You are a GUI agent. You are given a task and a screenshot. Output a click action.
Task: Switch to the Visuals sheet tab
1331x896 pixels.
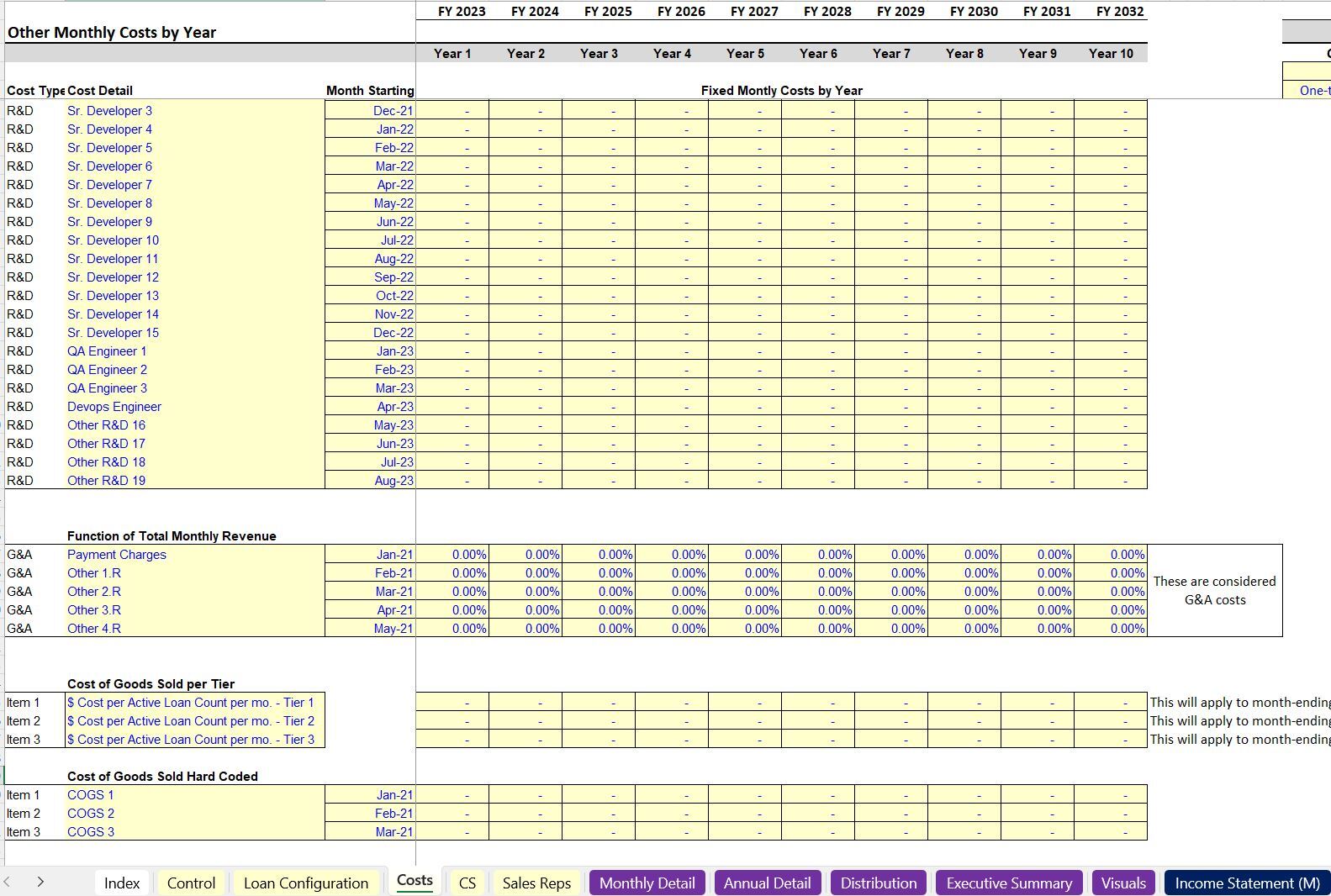click(x=1123, y=883)
